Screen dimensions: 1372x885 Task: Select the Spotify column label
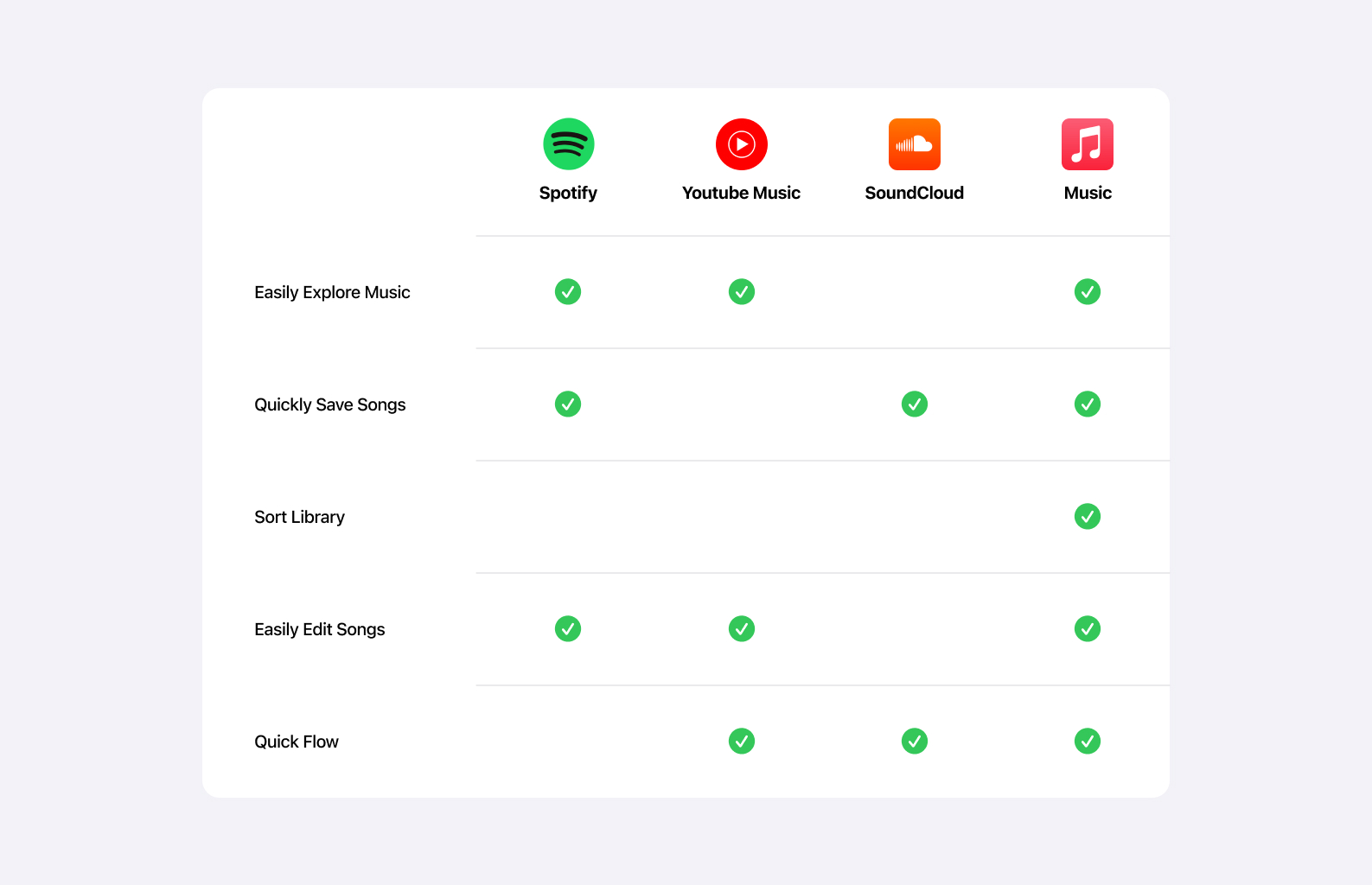[568, 193]
